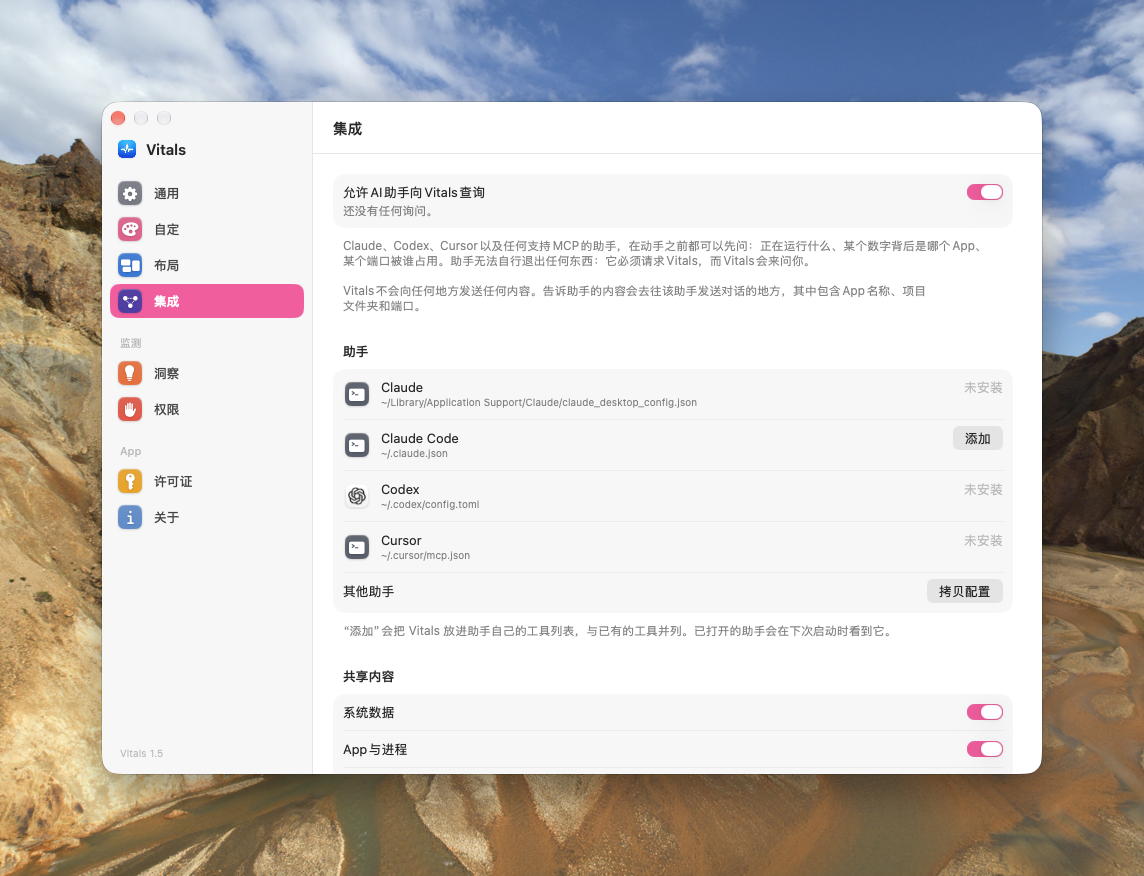This screenshot has height=876, width=1144.
Task: Click the layout icon beside 布局
Action: point(130,265)
